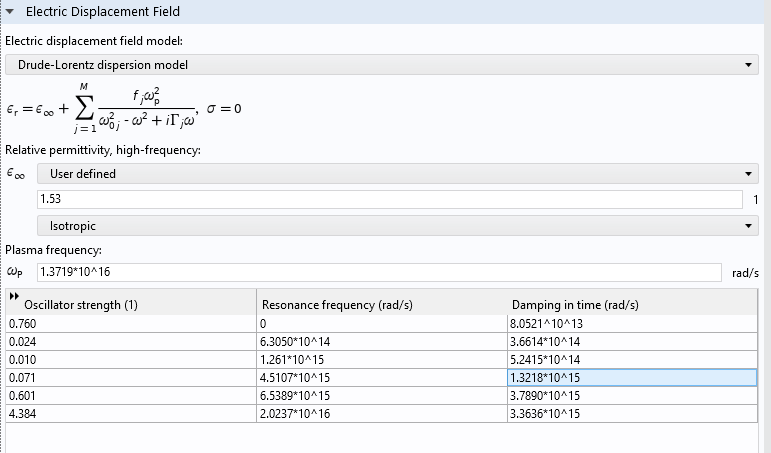
Task: Open the User defined permittivity dropdown
Action: tap(396, 174)
